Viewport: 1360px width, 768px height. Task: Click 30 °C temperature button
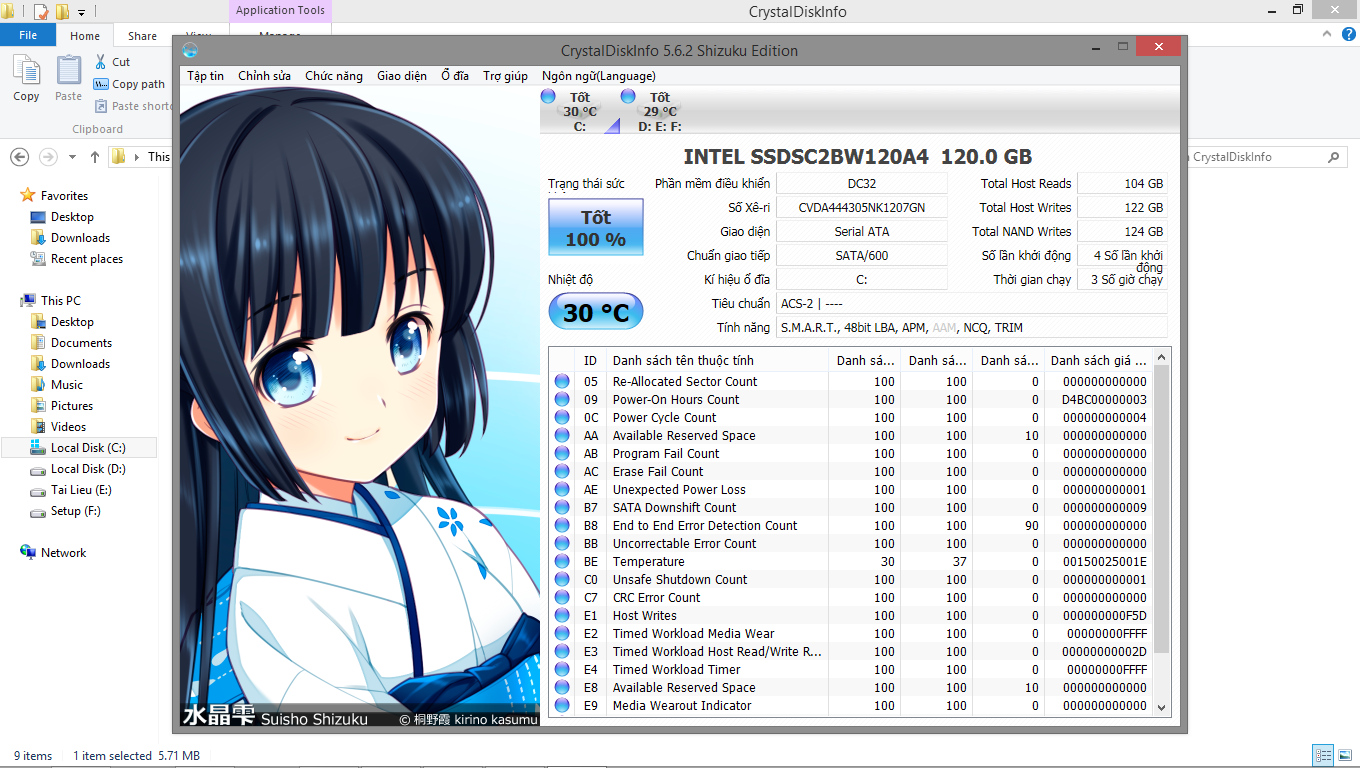coord(596,312)
